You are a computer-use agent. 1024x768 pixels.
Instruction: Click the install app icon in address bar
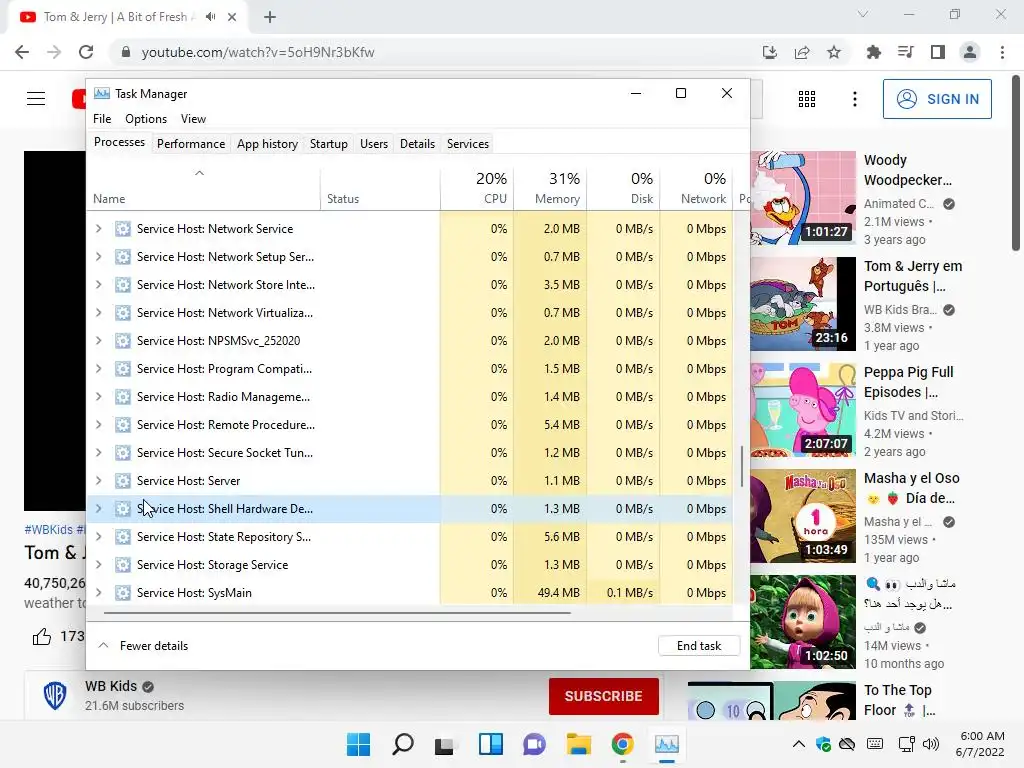point(770,52)
